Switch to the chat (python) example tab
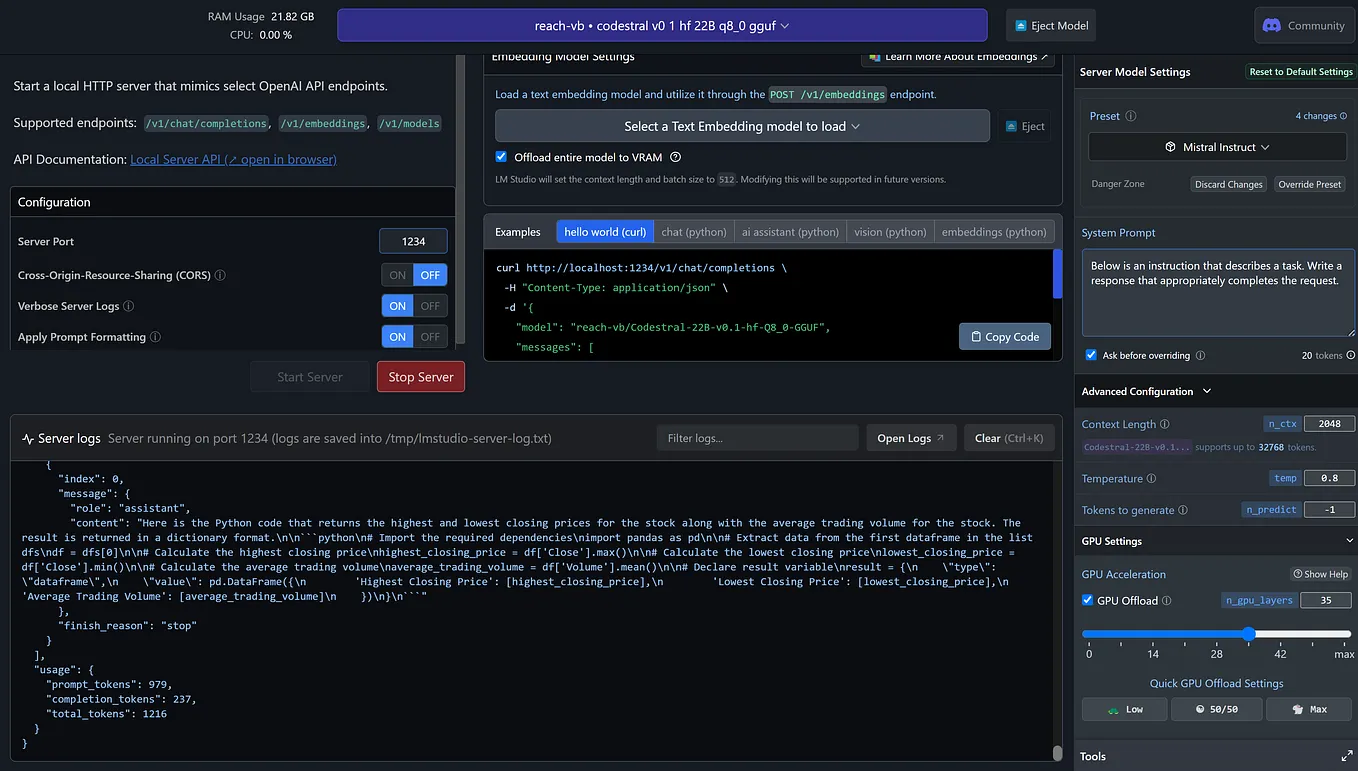 click(694, 231)
